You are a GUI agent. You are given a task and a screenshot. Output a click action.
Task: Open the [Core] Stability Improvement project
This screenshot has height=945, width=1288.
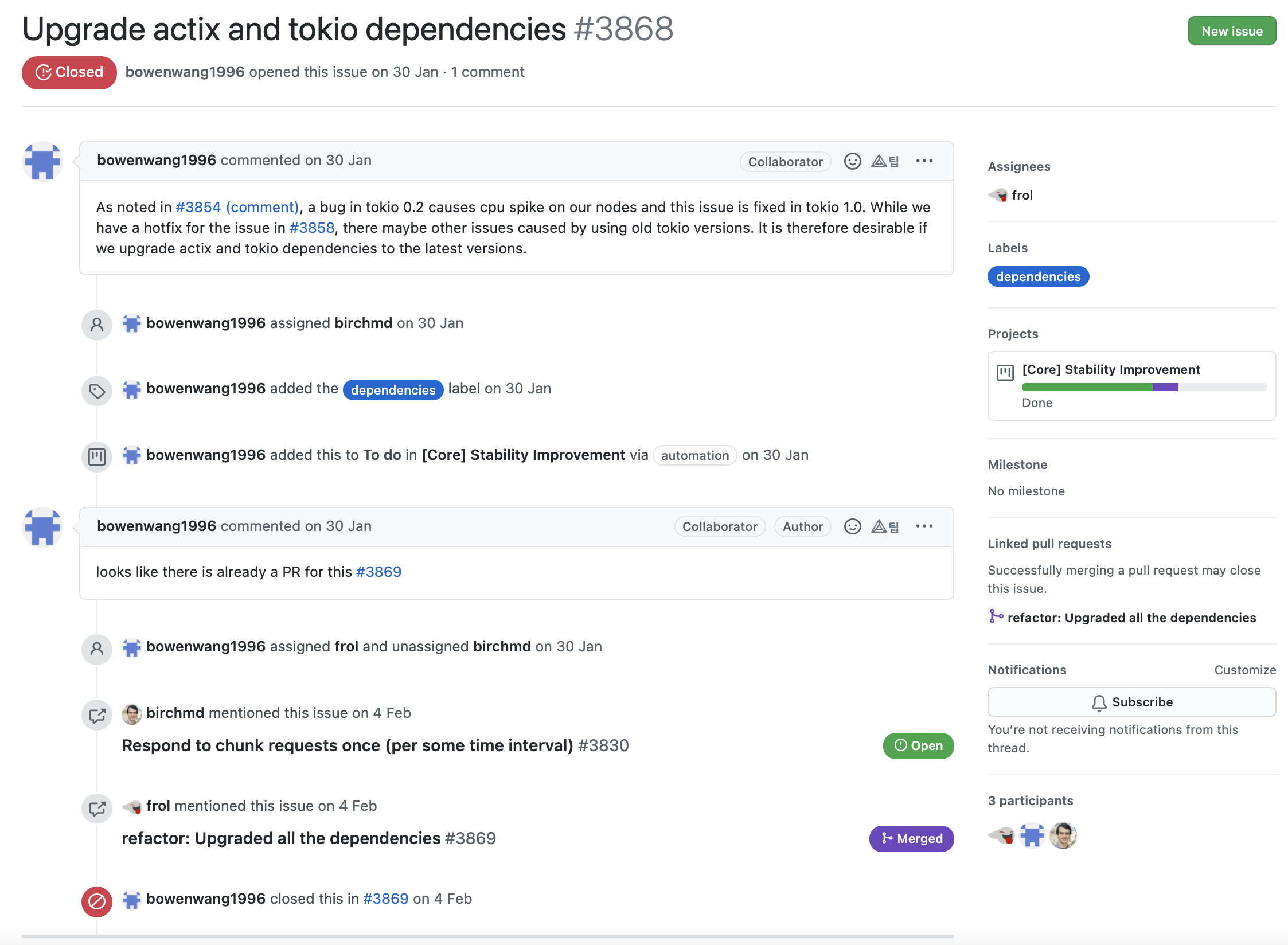(x=1110, y=369)
